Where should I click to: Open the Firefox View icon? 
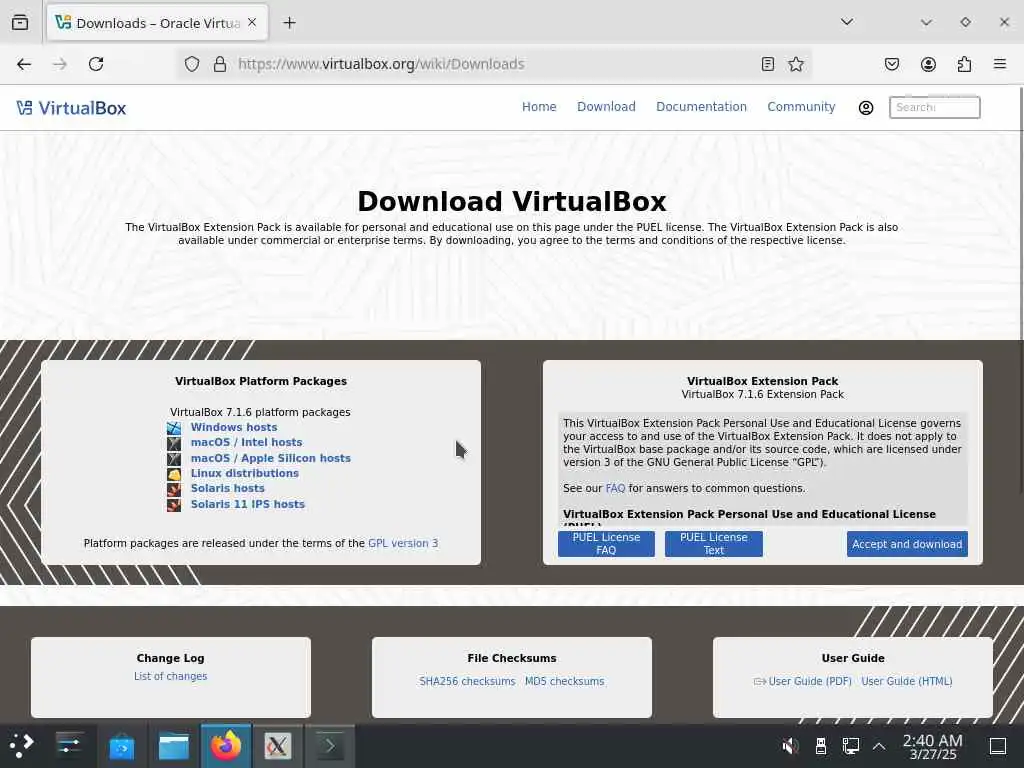coord(20,23)
